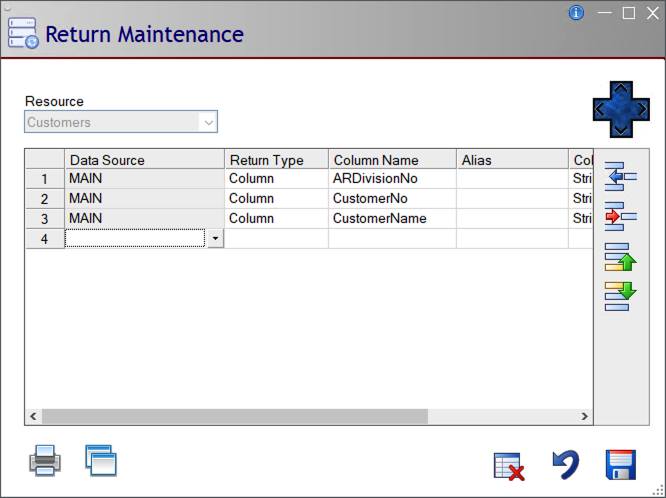Click the right arrow on navigation pad
The image size is (666, 498).
click(641, 109)
